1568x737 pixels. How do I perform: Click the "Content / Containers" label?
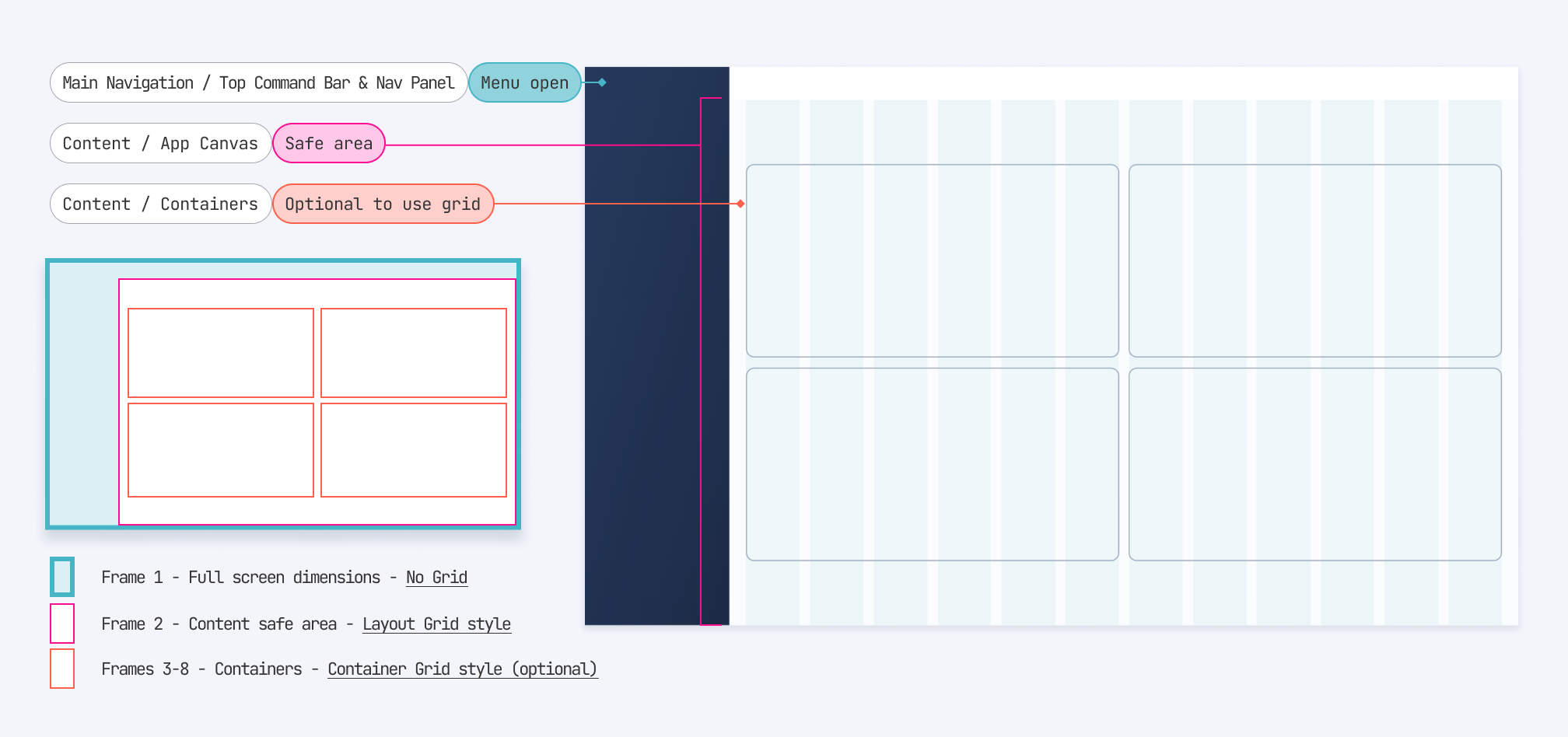click(x=159, y=204)
